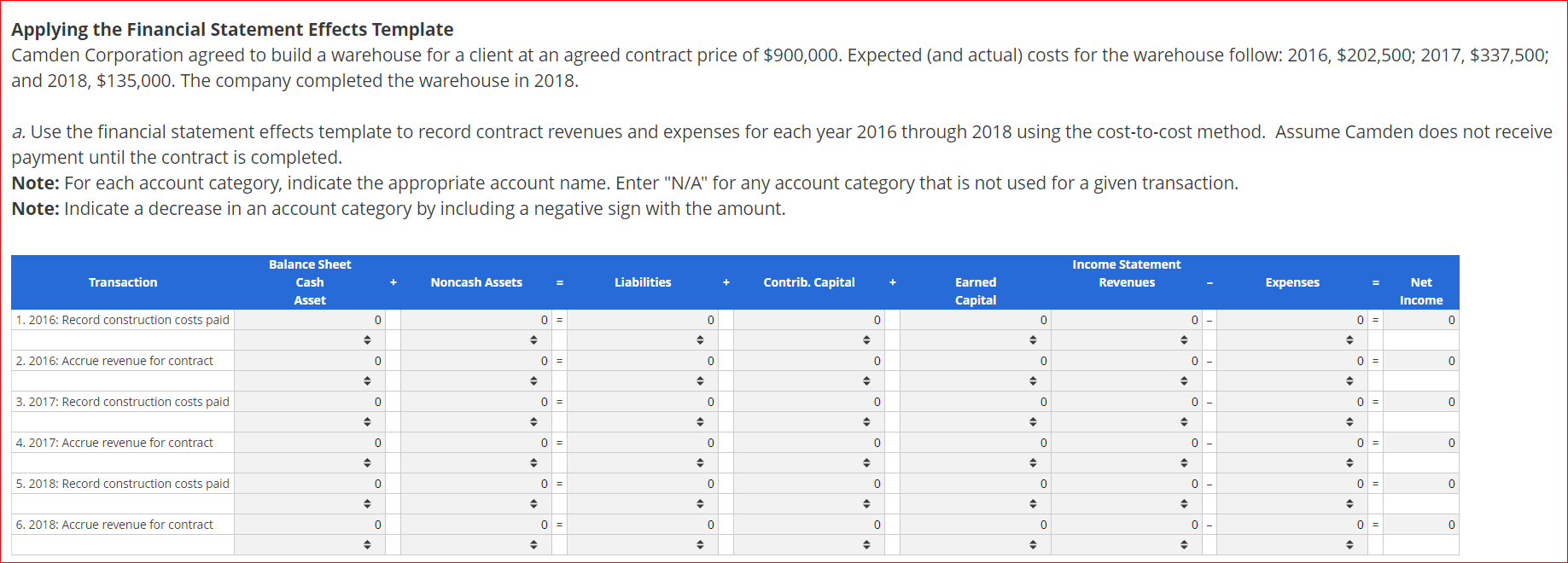The width and height of the screenshot is (1568, 563).
Task: Click Noncash Assets amount field for 2017 accrue revenue
Action: click(476, 443)
